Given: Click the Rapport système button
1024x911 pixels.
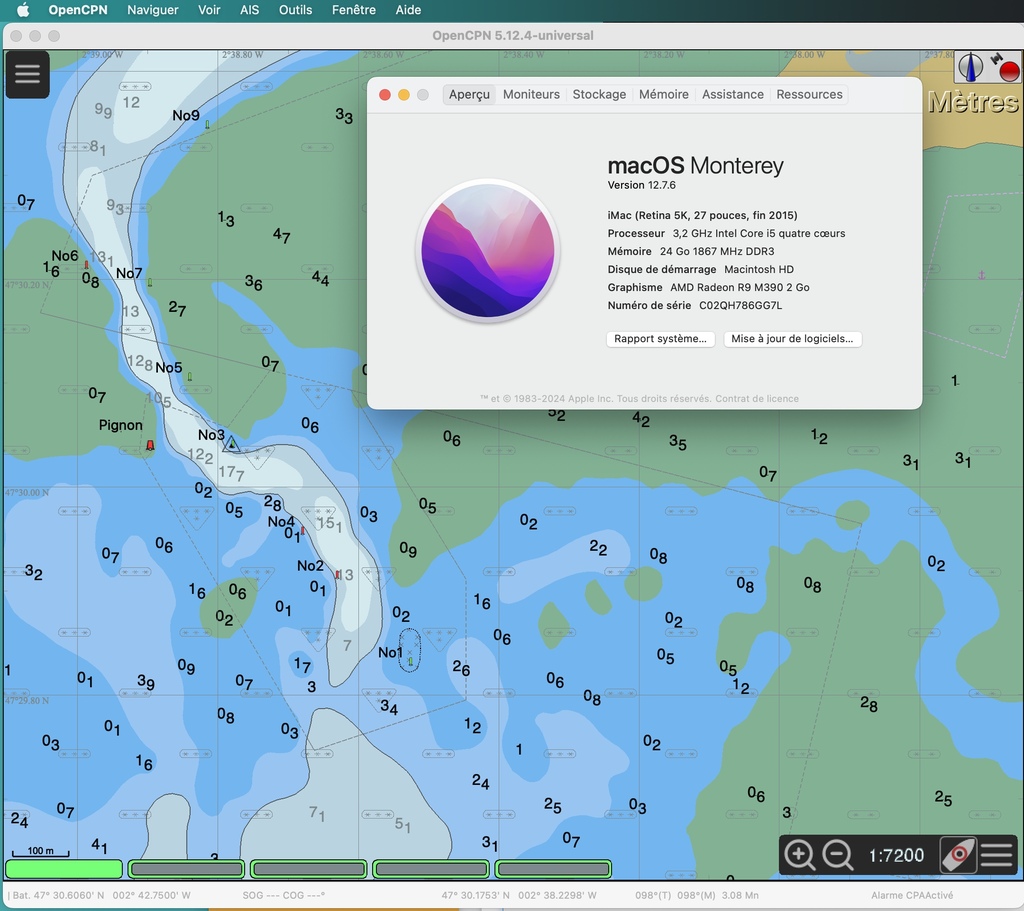Looking at the screenshot, I should [660, 339].
